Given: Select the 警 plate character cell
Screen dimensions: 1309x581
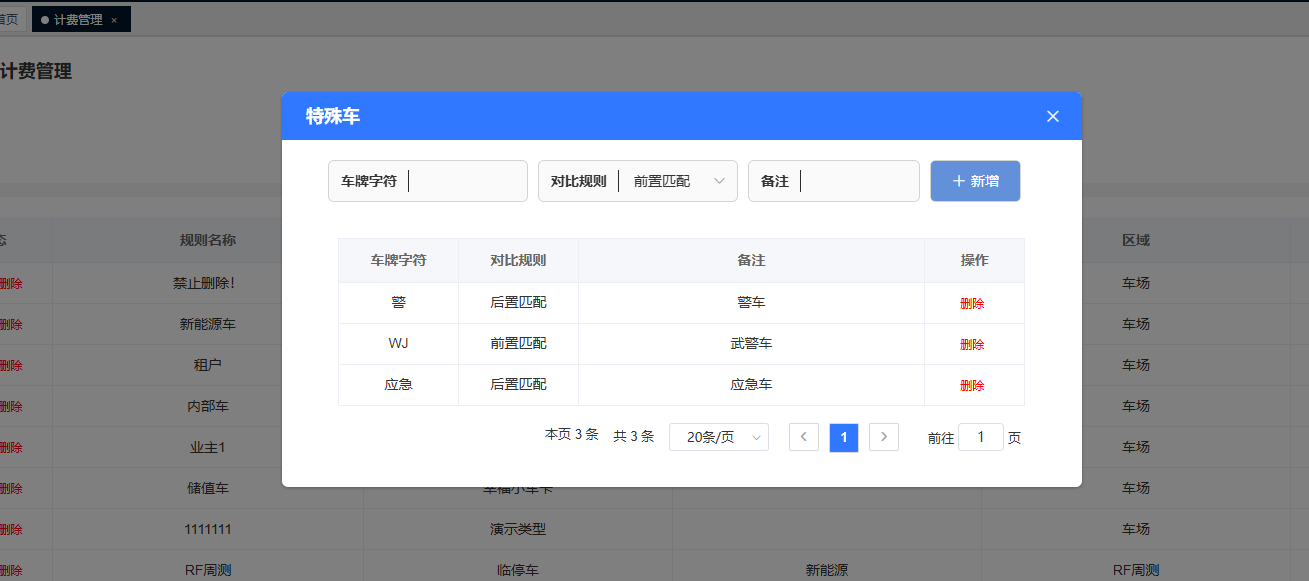Looking at the screenshot, I should click(399, 302).
